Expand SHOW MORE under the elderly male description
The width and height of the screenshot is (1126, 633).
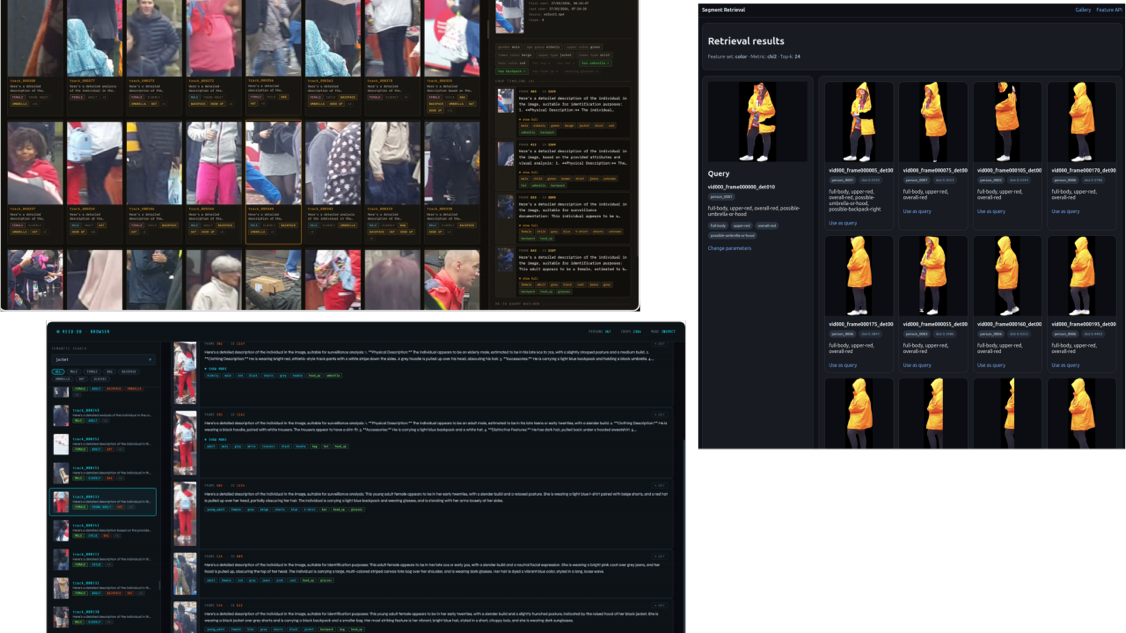[x=215, y=369]
